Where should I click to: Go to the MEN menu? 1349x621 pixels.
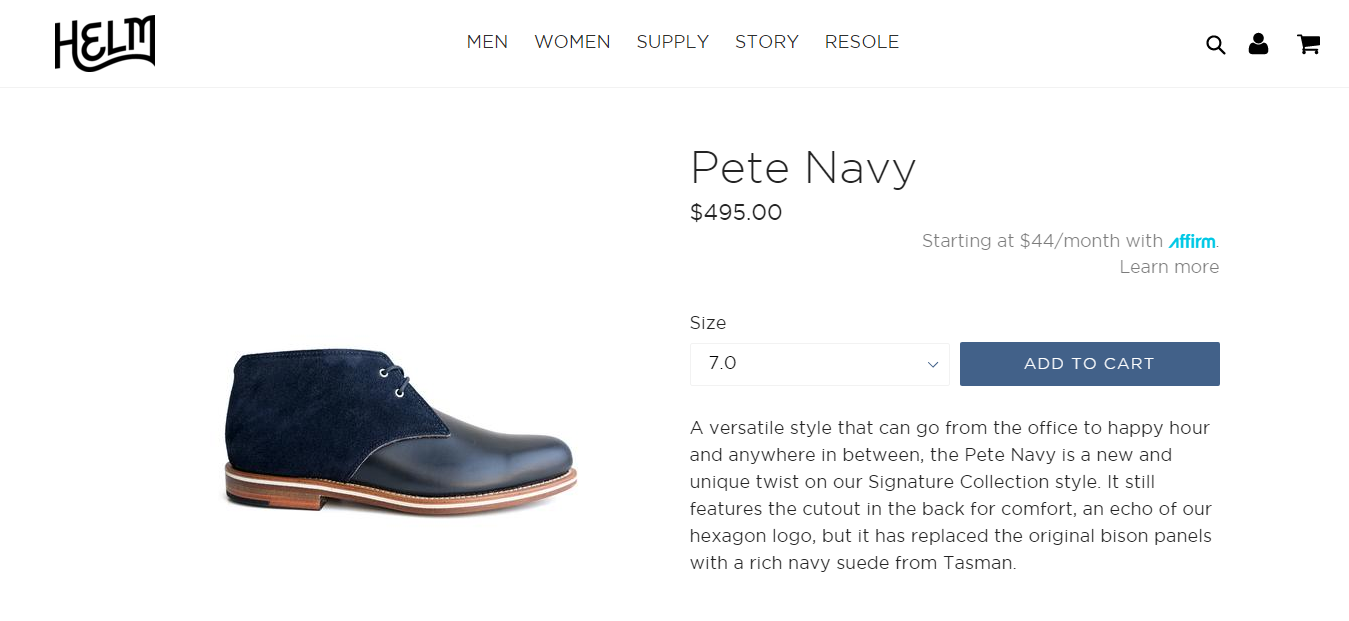coord(487,42)
